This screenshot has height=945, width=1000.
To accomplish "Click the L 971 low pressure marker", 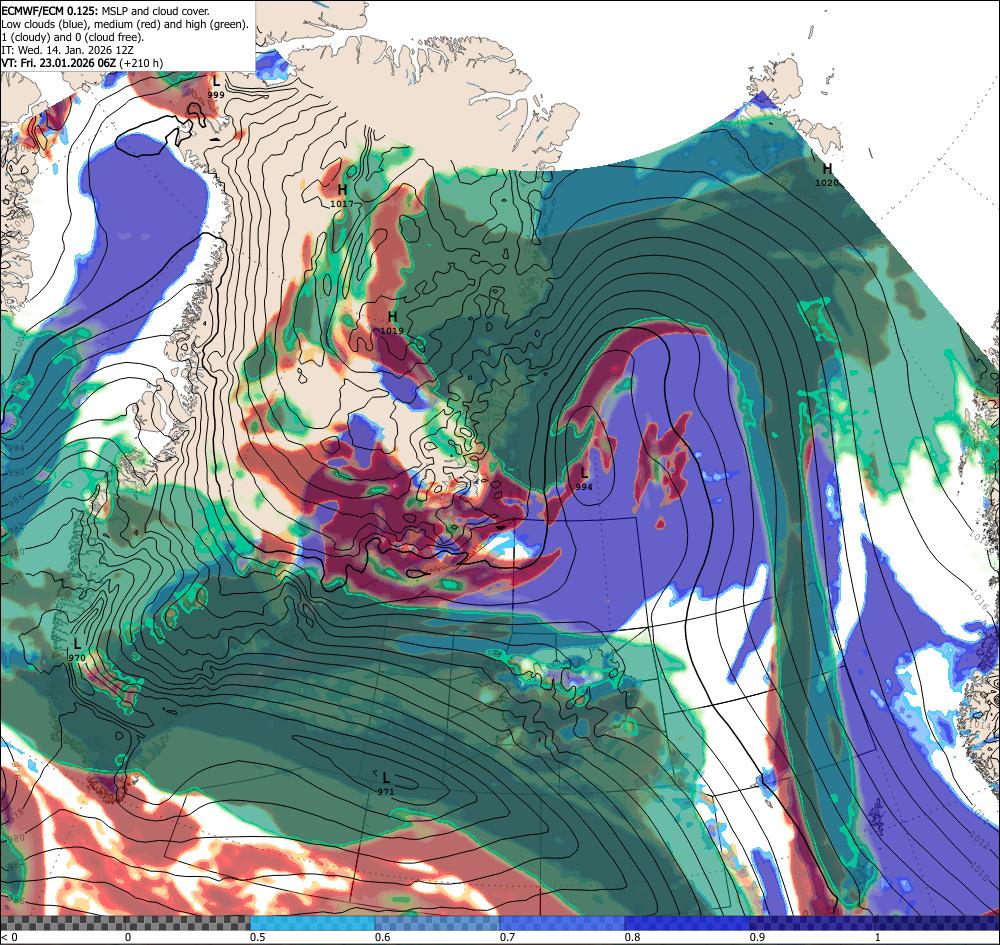I will tap(386, 784).
